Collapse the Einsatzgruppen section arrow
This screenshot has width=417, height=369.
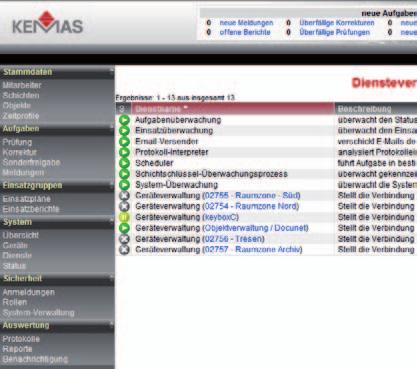tap(111, 184)
